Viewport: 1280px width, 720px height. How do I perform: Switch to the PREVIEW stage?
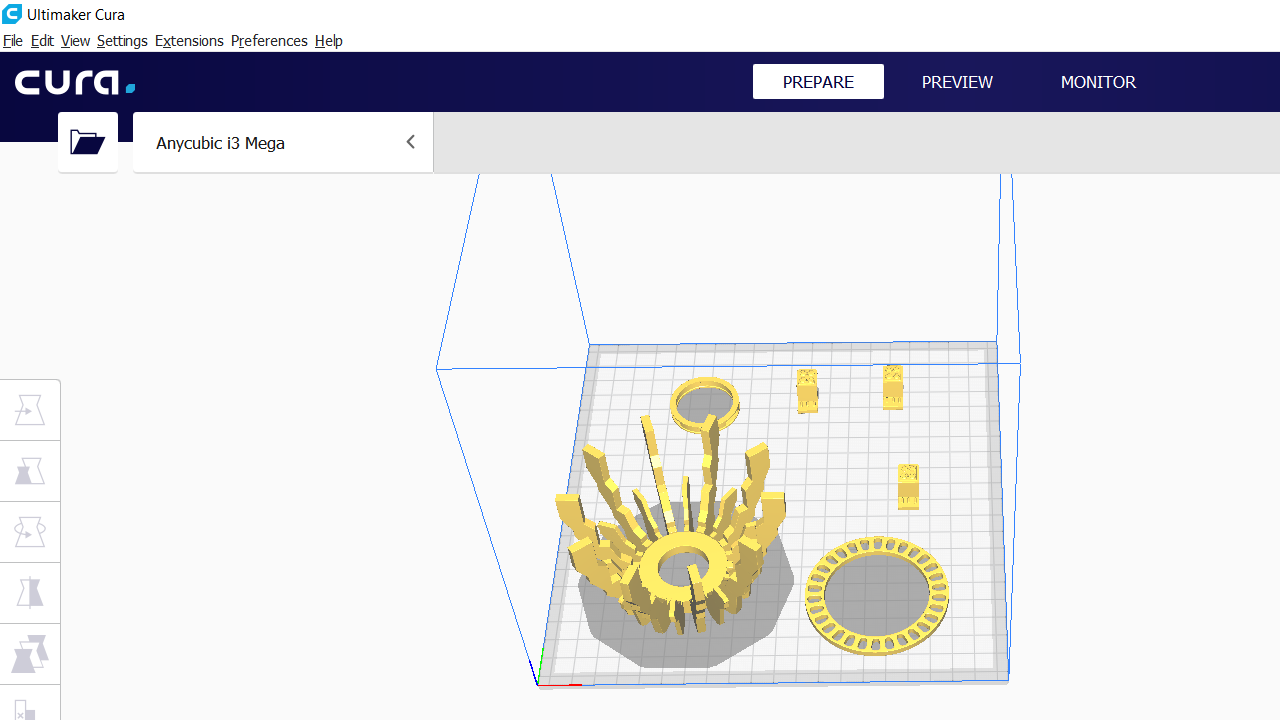point(957,82)
